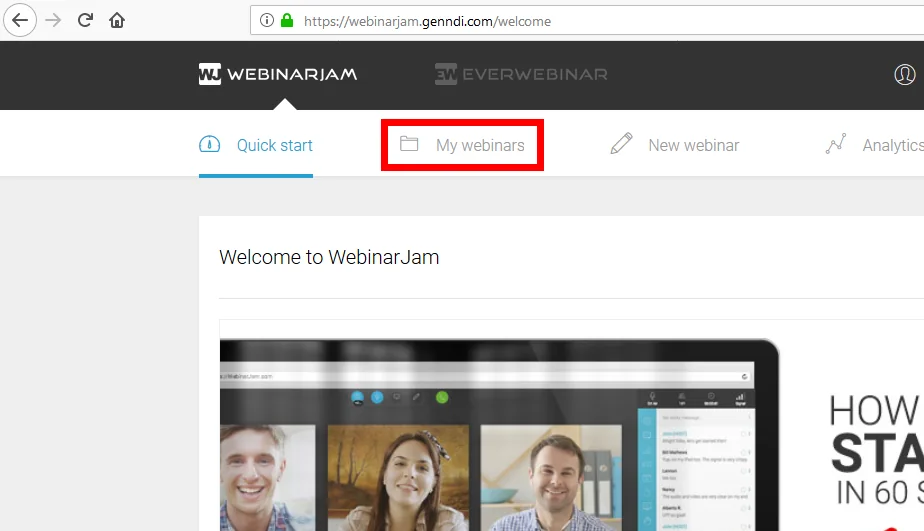Click the browser forward arrow button
The height and width of the screenshot is (531, 924).
coord(53,21)
